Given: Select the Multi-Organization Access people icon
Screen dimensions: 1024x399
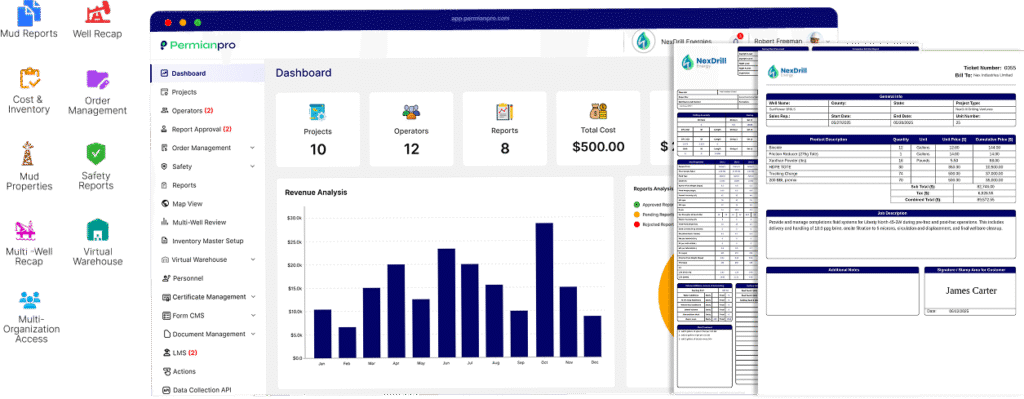Looking at the screenshot, I should (x=30, y=300).
